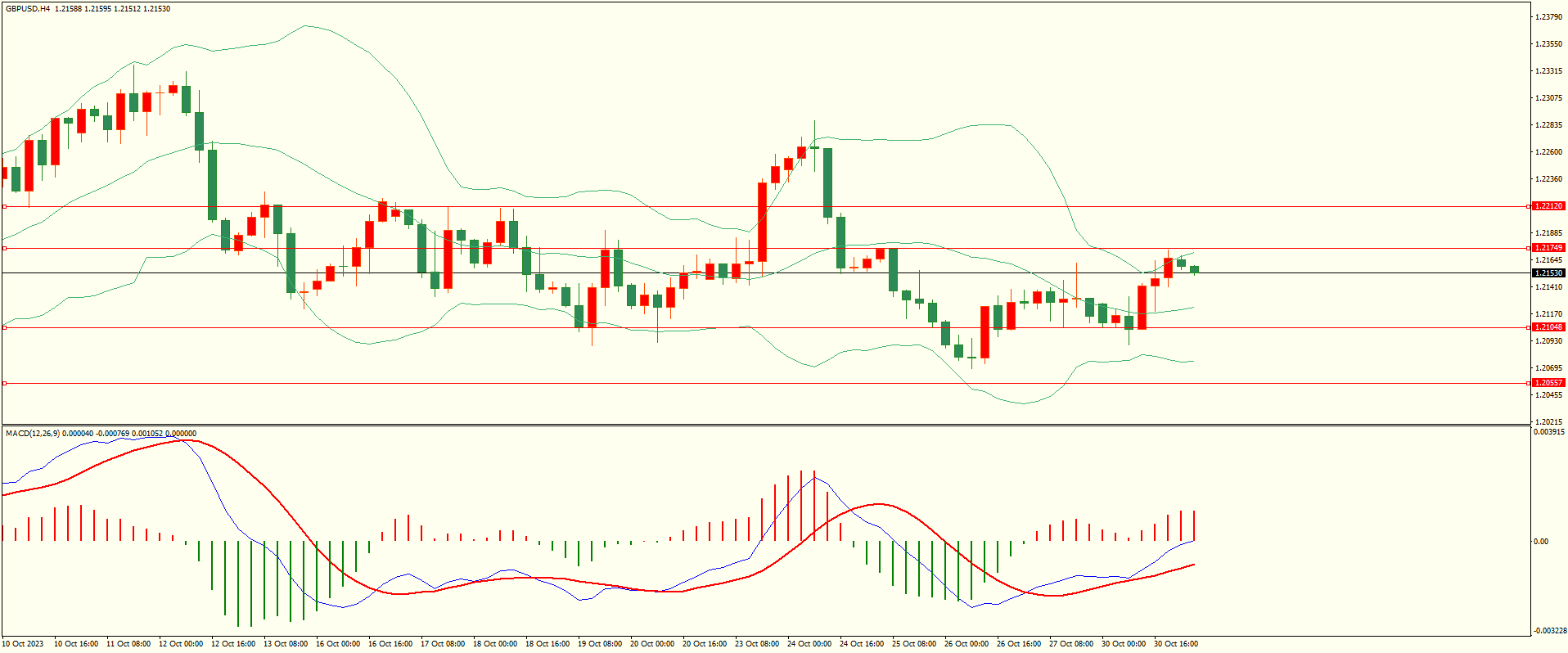Click the 12 Oct 16:00 time label
Screen dimensions: 1568x653
pyautogui.click(x=233, y=644)
